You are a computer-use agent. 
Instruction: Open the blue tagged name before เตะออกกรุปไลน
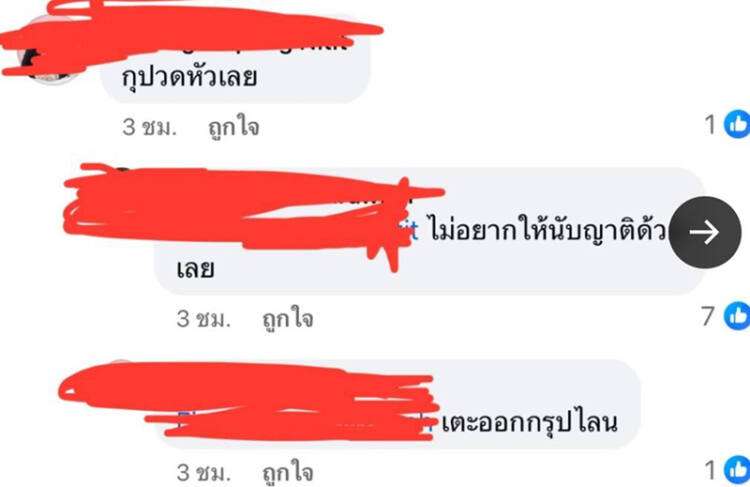[306, 422]
